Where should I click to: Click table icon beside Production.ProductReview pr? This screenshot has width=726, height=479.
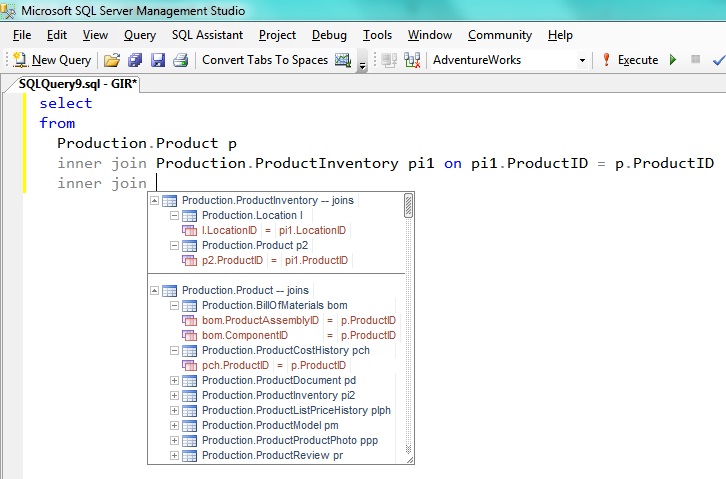pos(189,456)
